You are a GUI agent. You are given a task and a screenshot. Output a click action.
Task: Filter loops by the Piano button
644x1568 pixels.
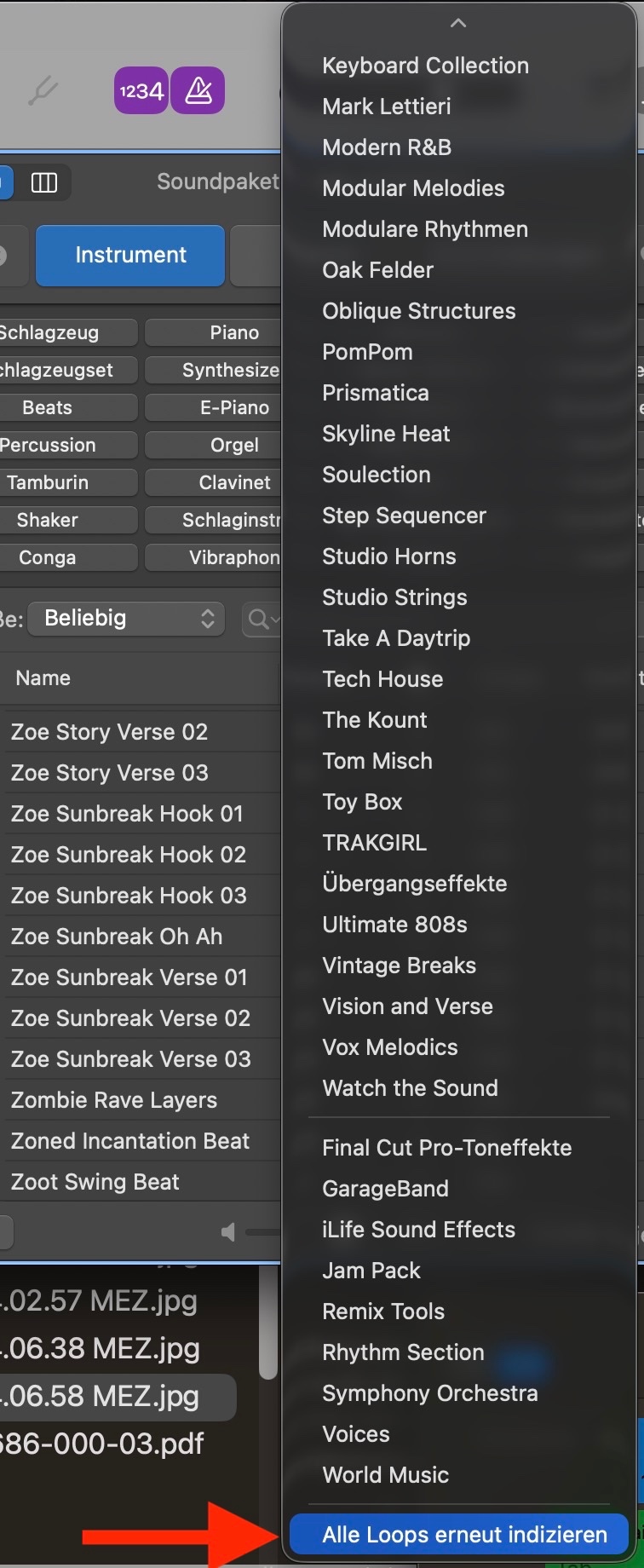click(233, 332)
